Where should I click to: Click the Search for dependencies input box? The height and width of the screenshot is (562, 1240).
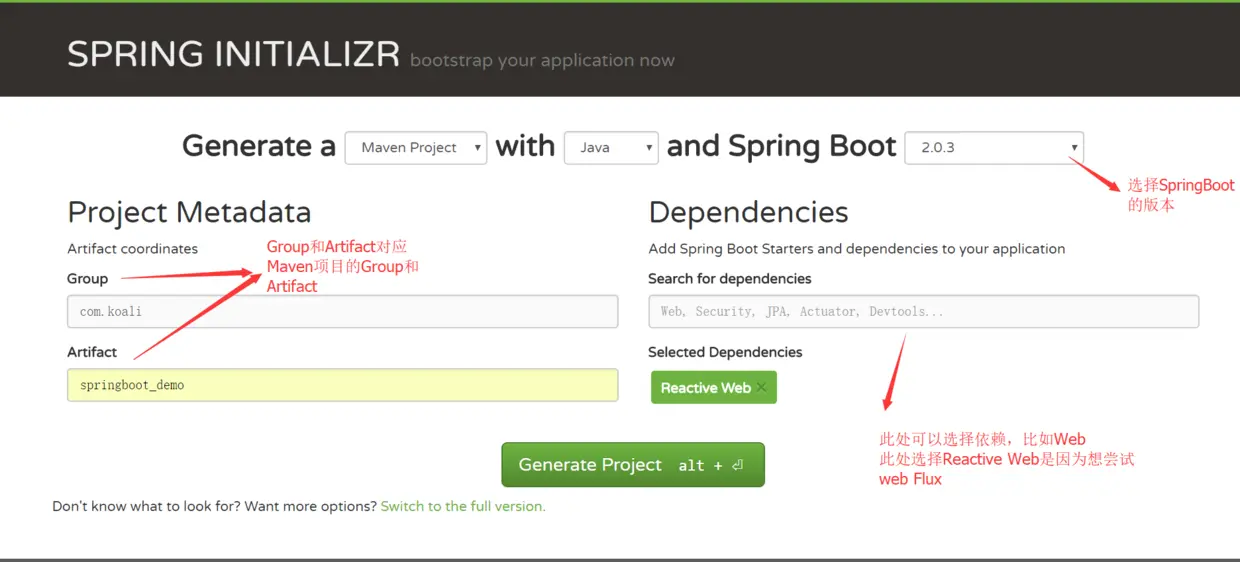tap(923, 311)
